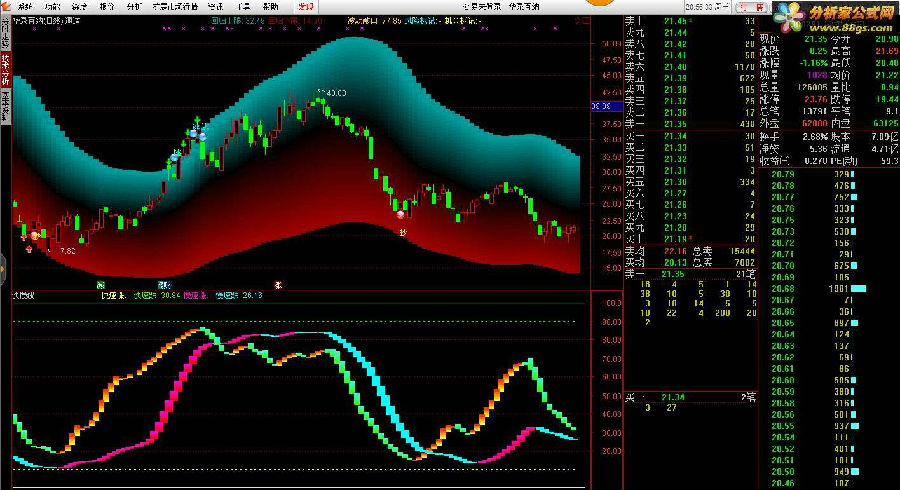Click the 涨停 23.76 value
Screen dimensions: 900x490
coord(815,99)
